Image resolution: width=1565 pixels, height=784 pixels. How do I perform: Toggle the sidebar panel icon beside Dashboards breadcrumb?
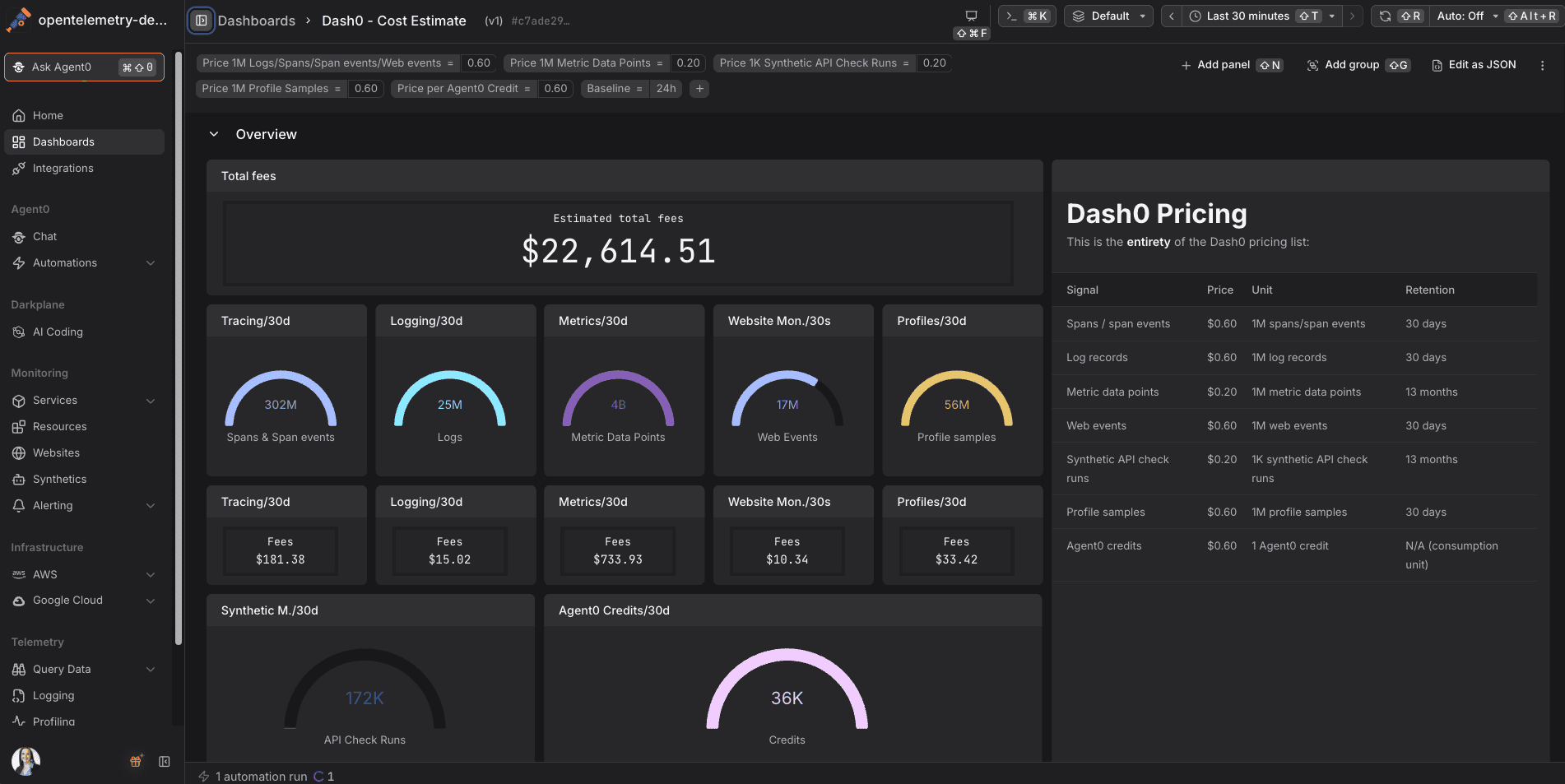[201, 21]
